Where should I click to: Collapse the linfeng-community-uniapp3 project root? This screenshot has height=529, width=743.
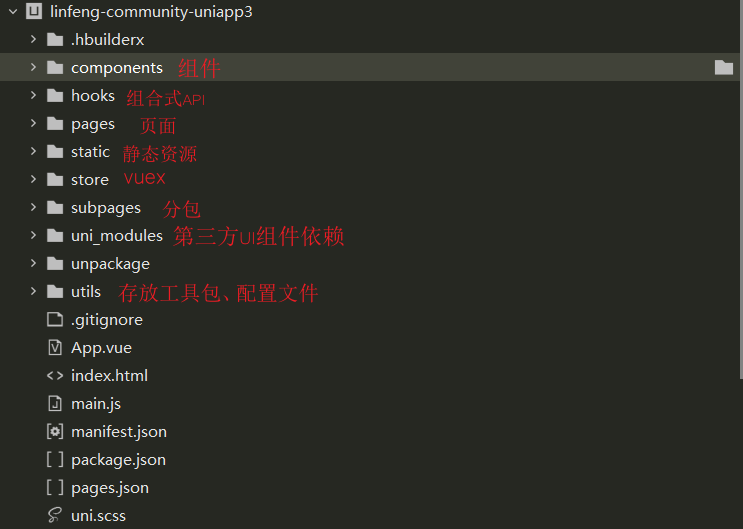[x=11, y=12]
